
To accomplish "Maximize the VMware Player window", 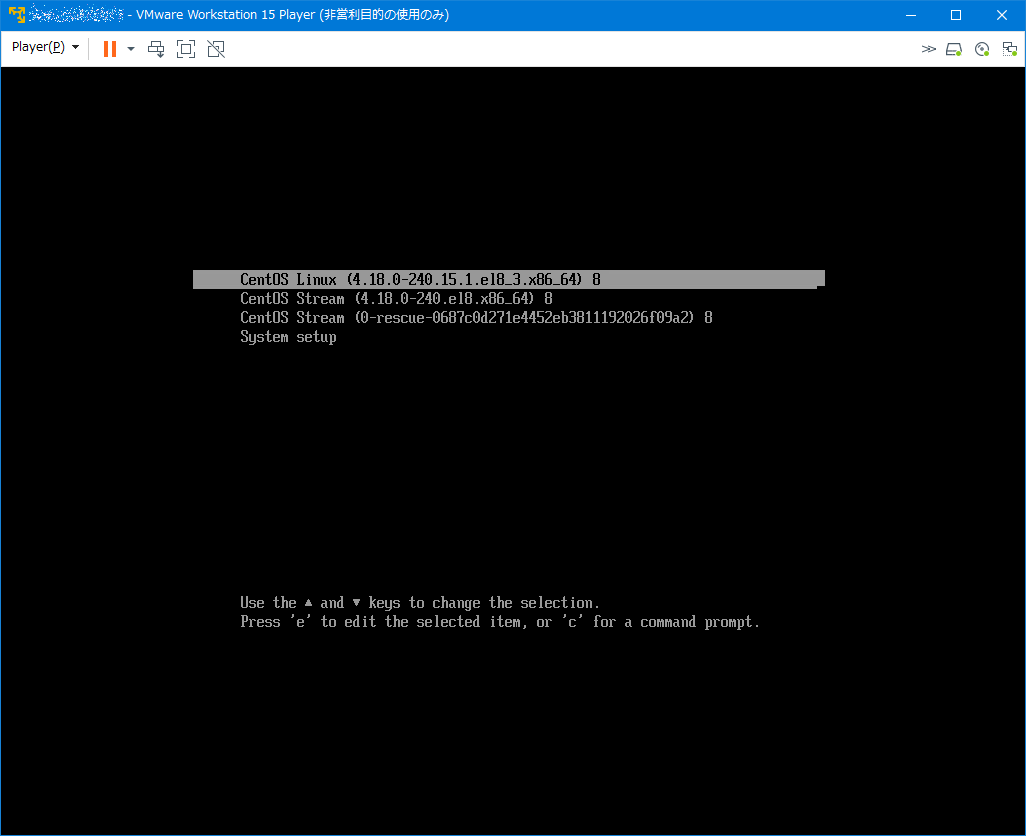I will pyautogui.click(x=956, y=15).
